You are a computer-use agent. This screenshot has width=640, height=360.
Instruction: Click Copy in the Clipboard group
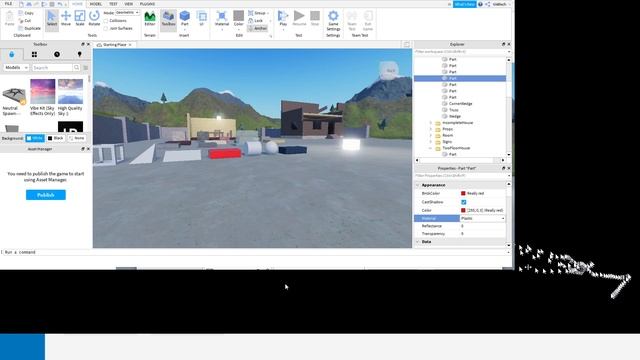(26, 13)
